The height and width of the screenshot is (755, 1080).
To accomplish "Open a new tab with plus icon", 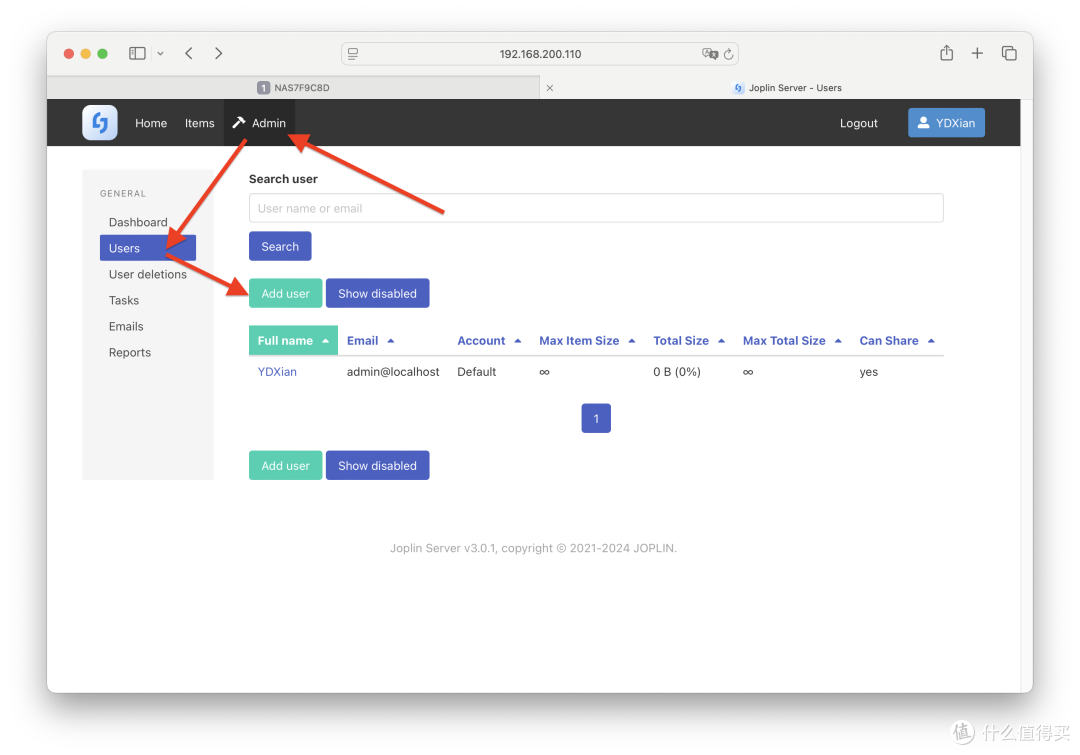I will [977, 53].
